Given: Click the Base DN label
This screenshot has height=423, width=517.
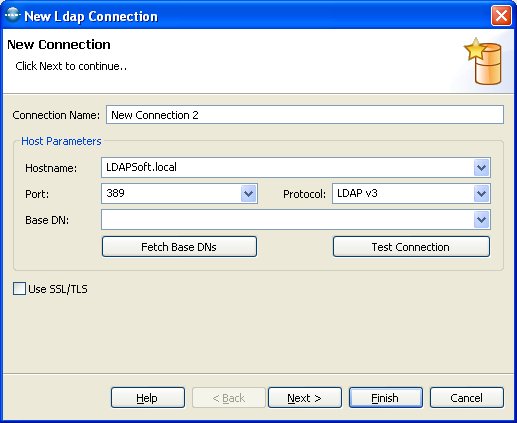Looking at the screenshot, I should pos(47,220).
